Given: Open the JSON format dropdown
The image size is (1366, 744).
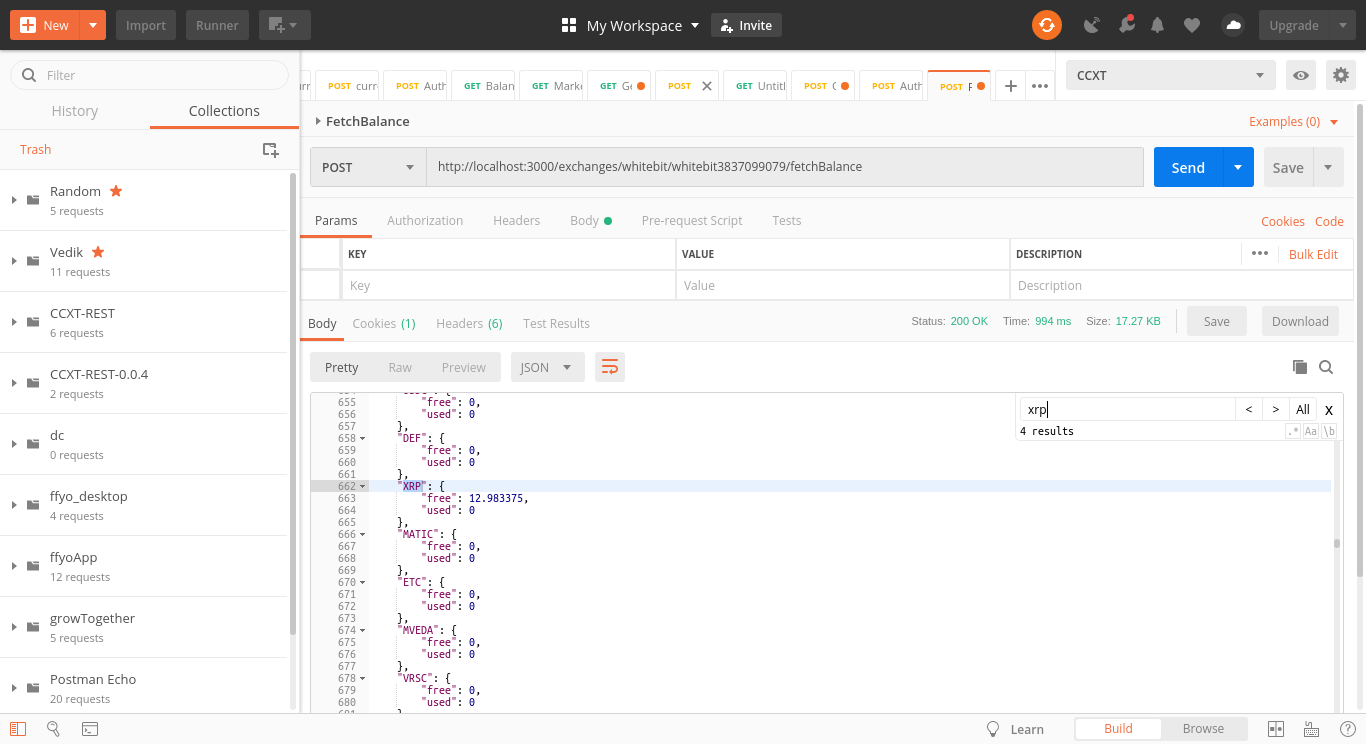Looking at the screenshot, I should pyautogui.click(x=547, y=367).
